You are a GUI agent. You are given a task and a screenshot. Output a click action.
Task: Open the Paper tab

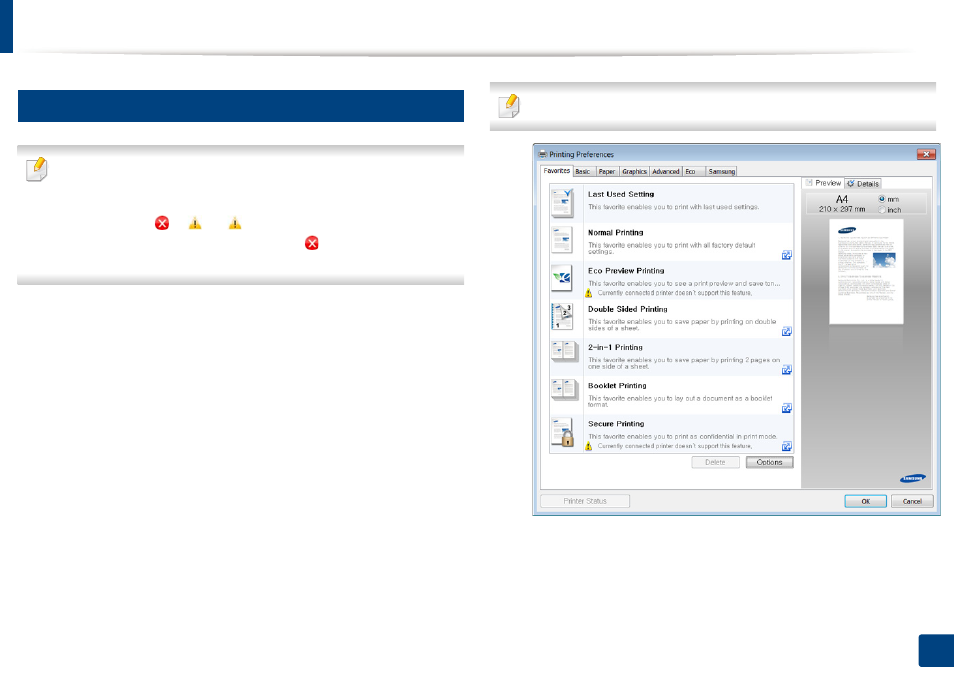[607, 172]
